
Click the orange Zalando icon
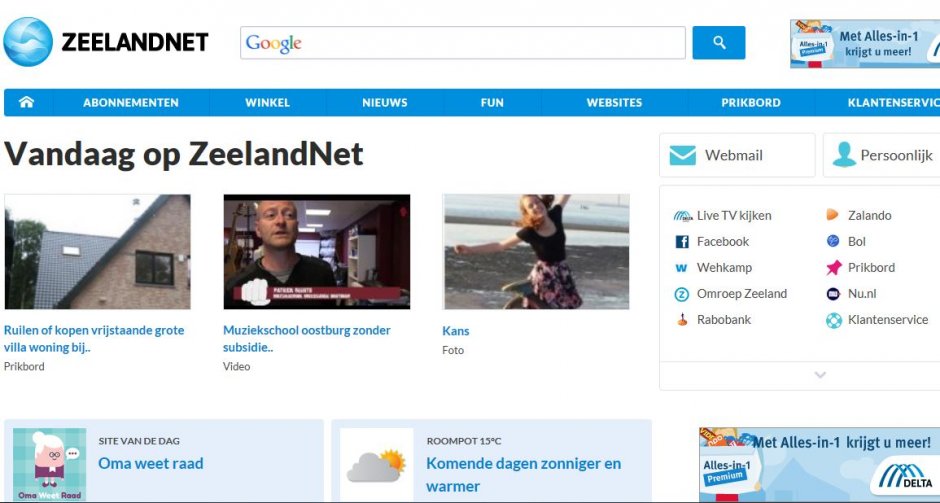833,215
